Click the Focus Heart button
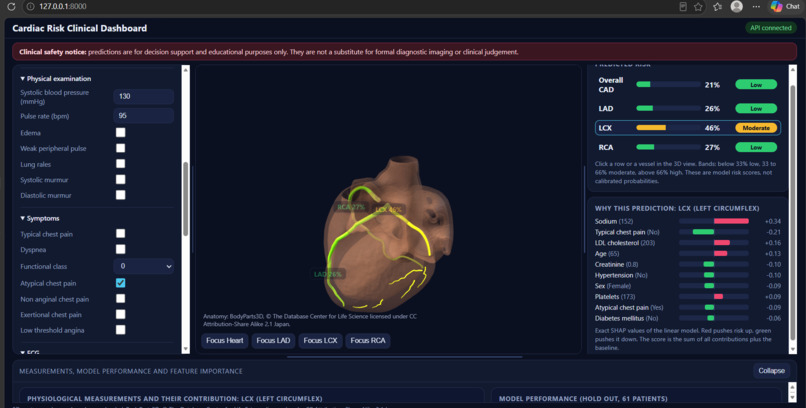This screenshot has width=806, height=408. pos(225,341)
